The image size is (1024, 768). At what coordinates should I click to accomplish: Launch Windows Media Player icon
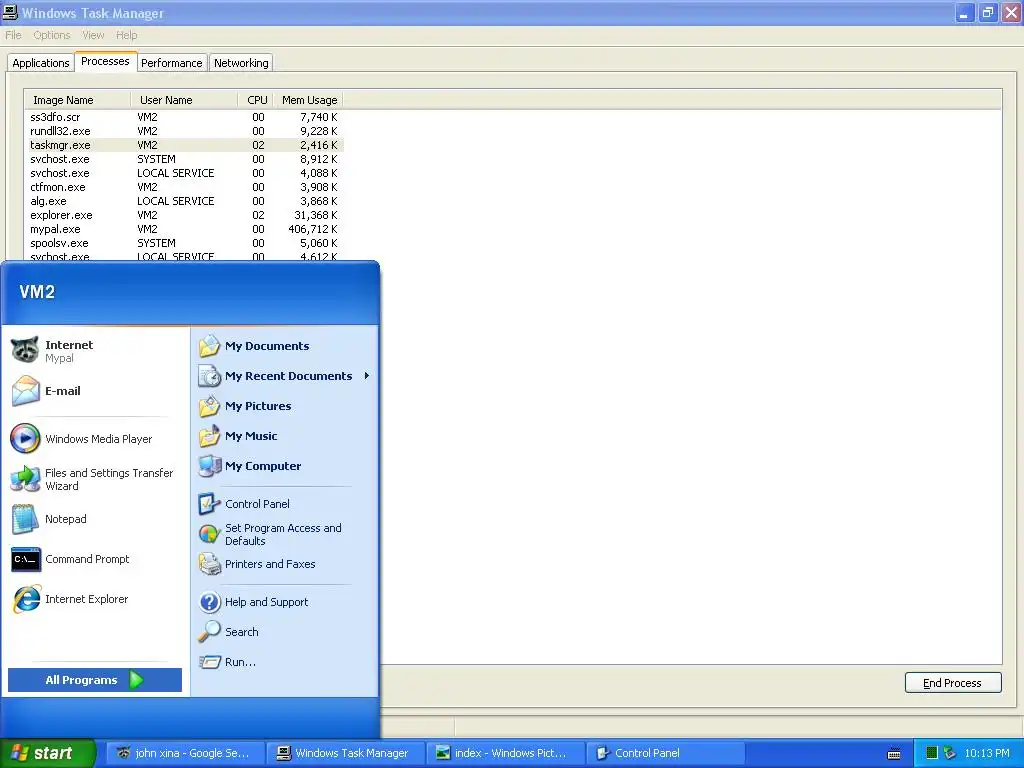pyautogui.click(x=25, y=438)
